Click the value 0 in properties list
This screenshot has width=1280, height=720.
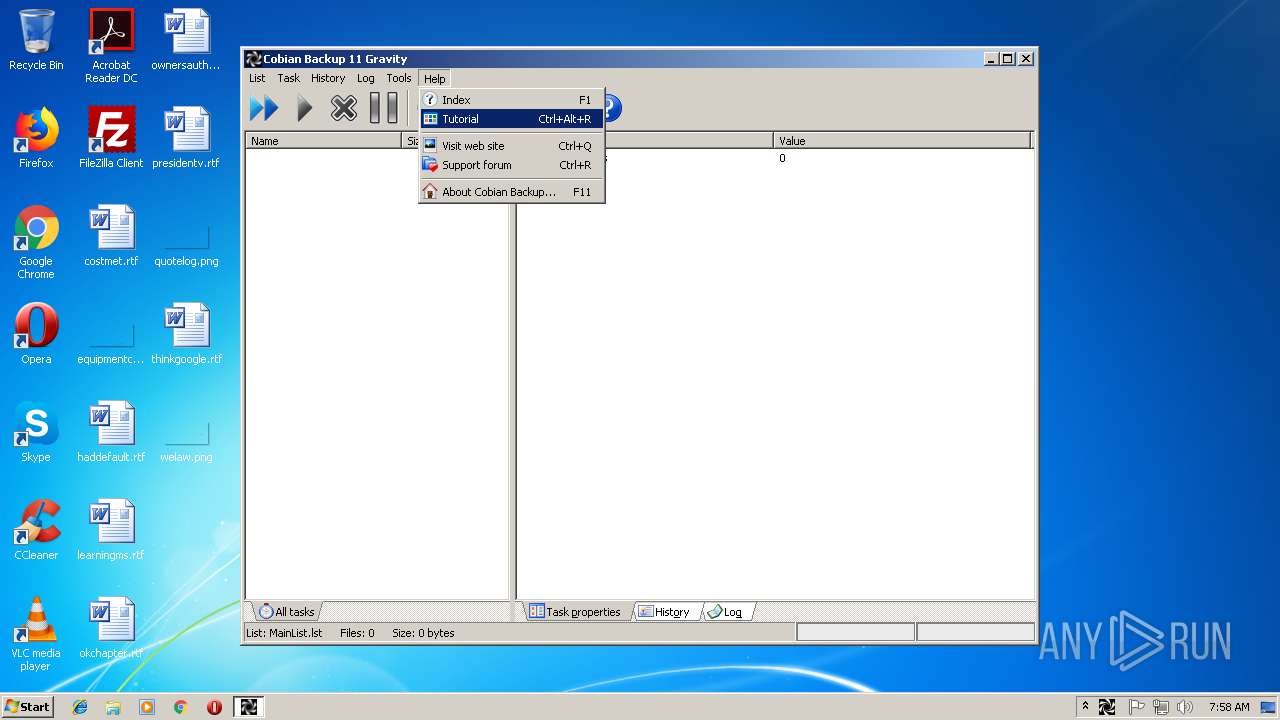tap(782, 158)
